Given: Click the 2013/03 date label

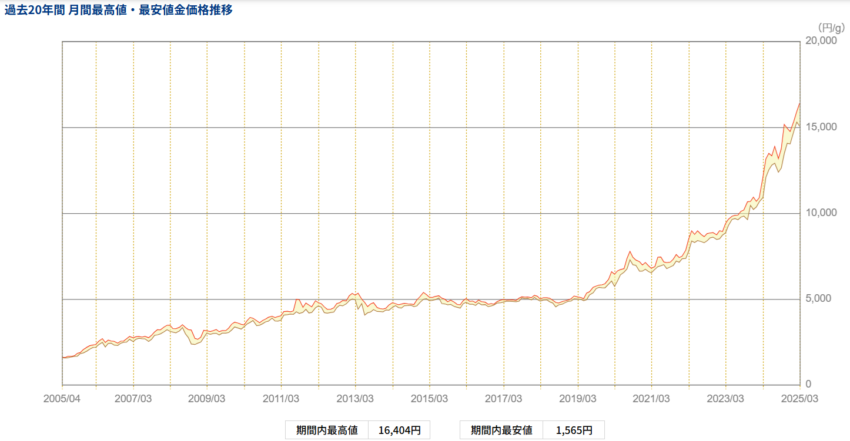Looking at the screenshot, I should [355, 397].
